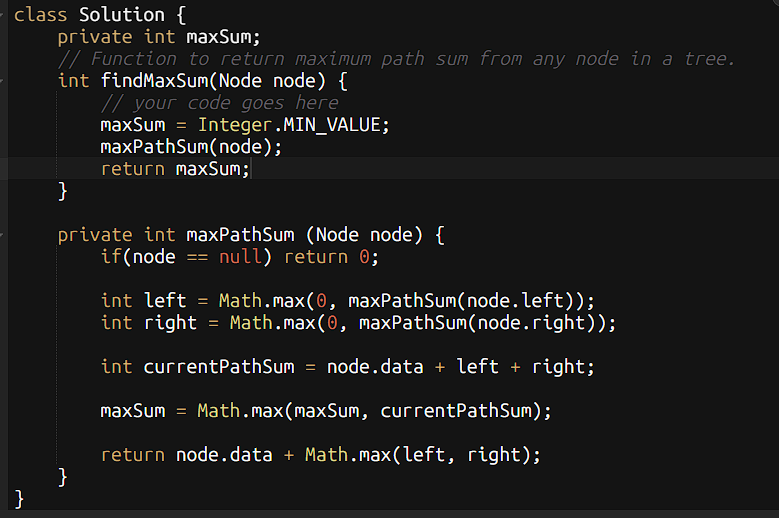779x518 pixels.
Task: Click the "class" keyword on the first line
Action: tap(40, 15)
